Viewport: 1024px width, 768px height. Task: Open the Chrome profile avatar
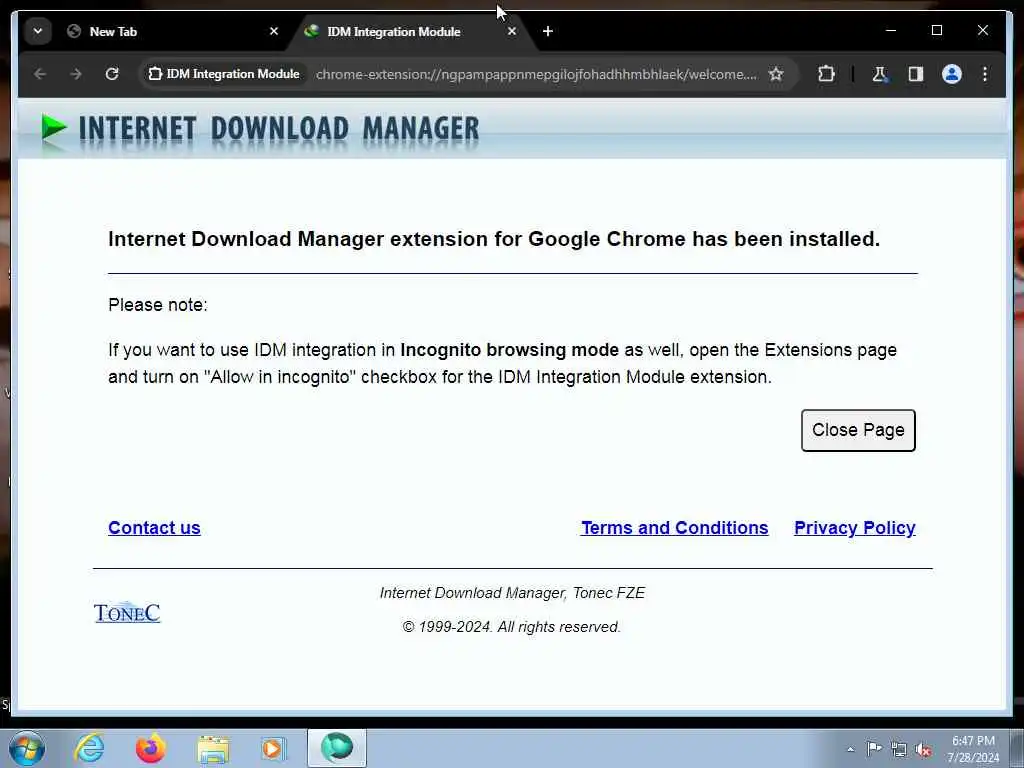(x=952, y=74)
